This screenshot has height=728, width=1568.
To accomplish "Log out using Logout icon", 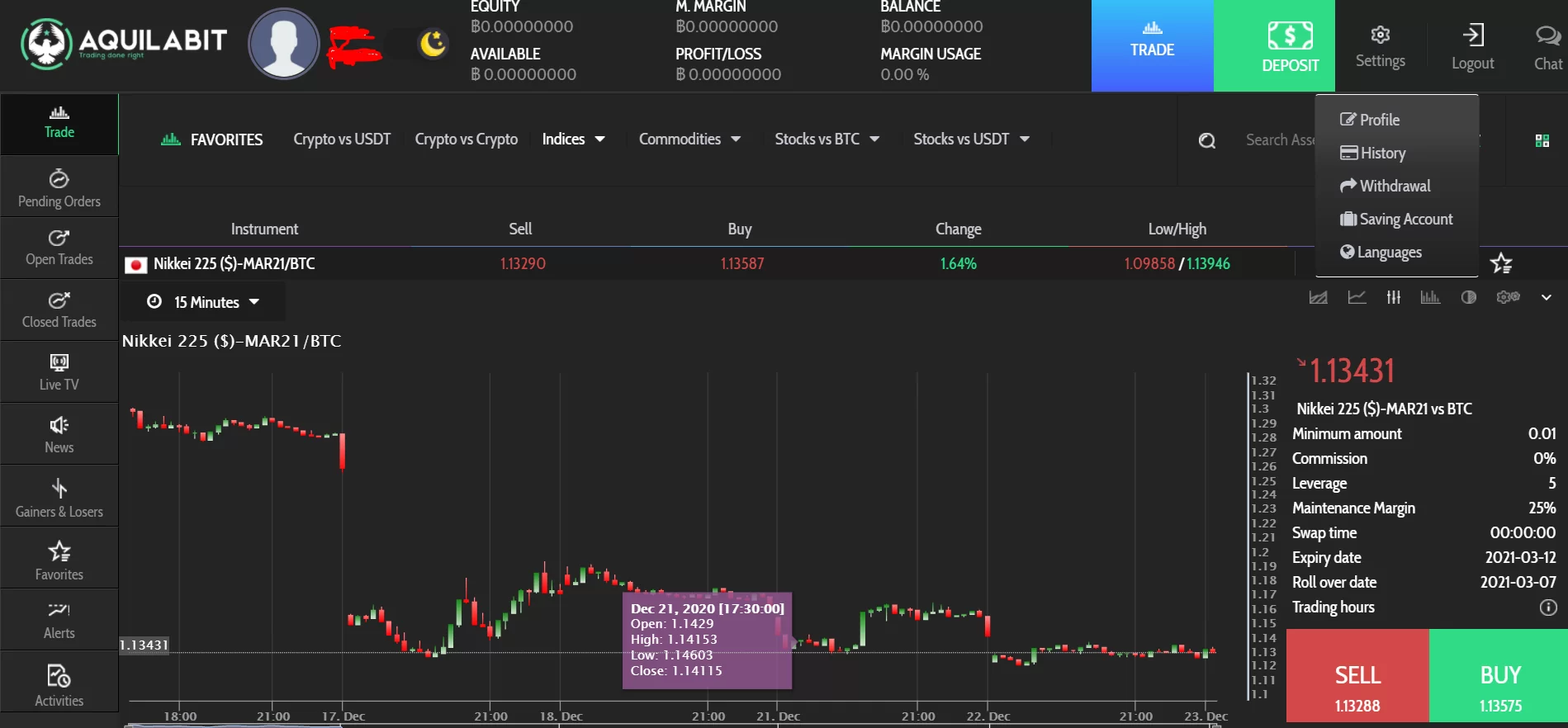I will (x=1473, y=46).
